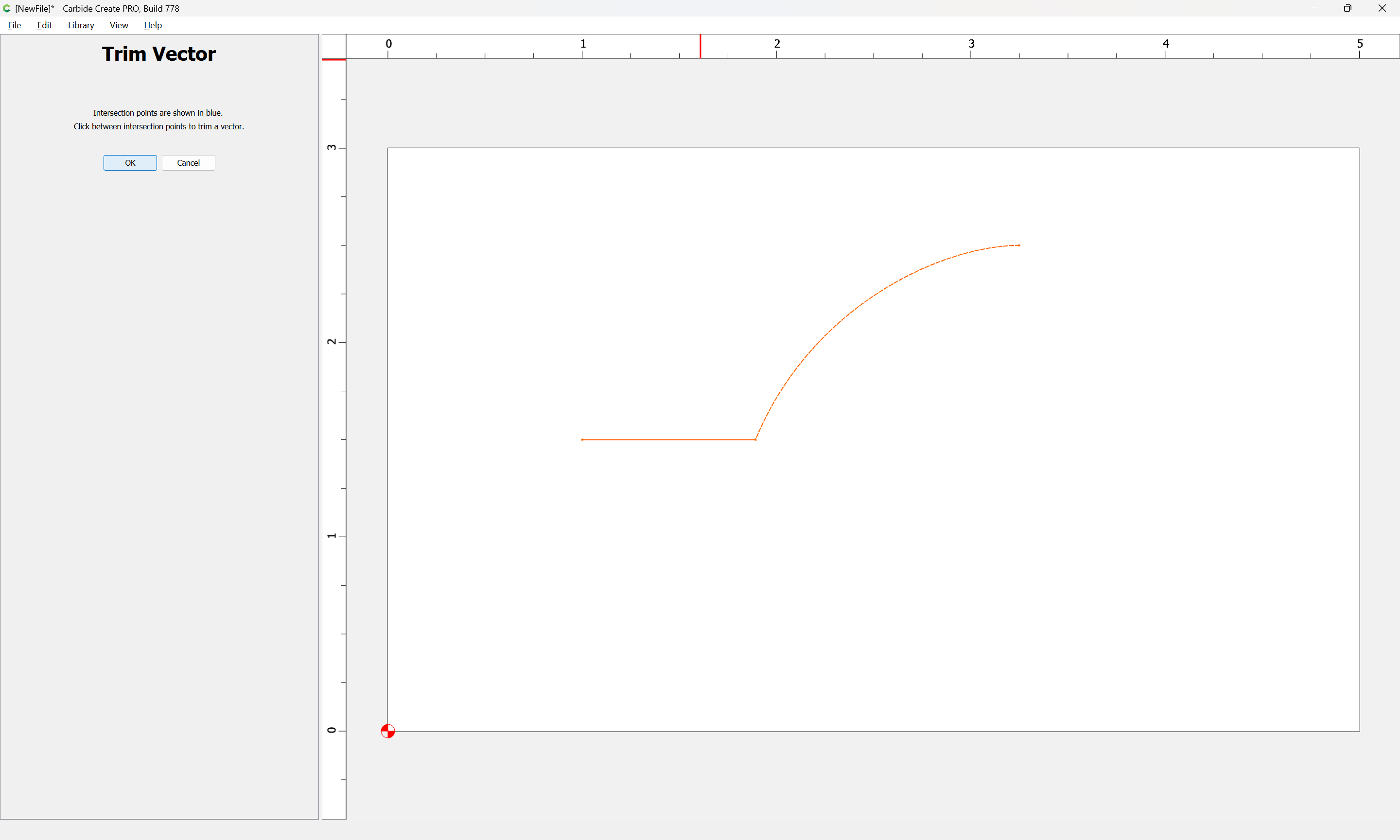Minimize the Carbide Create window

1314,8
